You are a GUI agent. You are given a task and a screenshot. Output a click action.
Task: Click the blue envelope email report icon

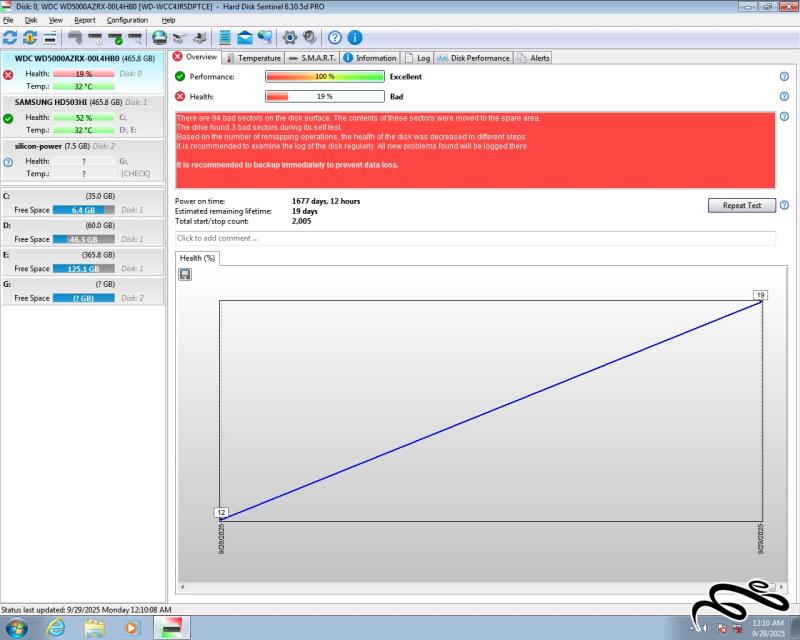point(244,38)
